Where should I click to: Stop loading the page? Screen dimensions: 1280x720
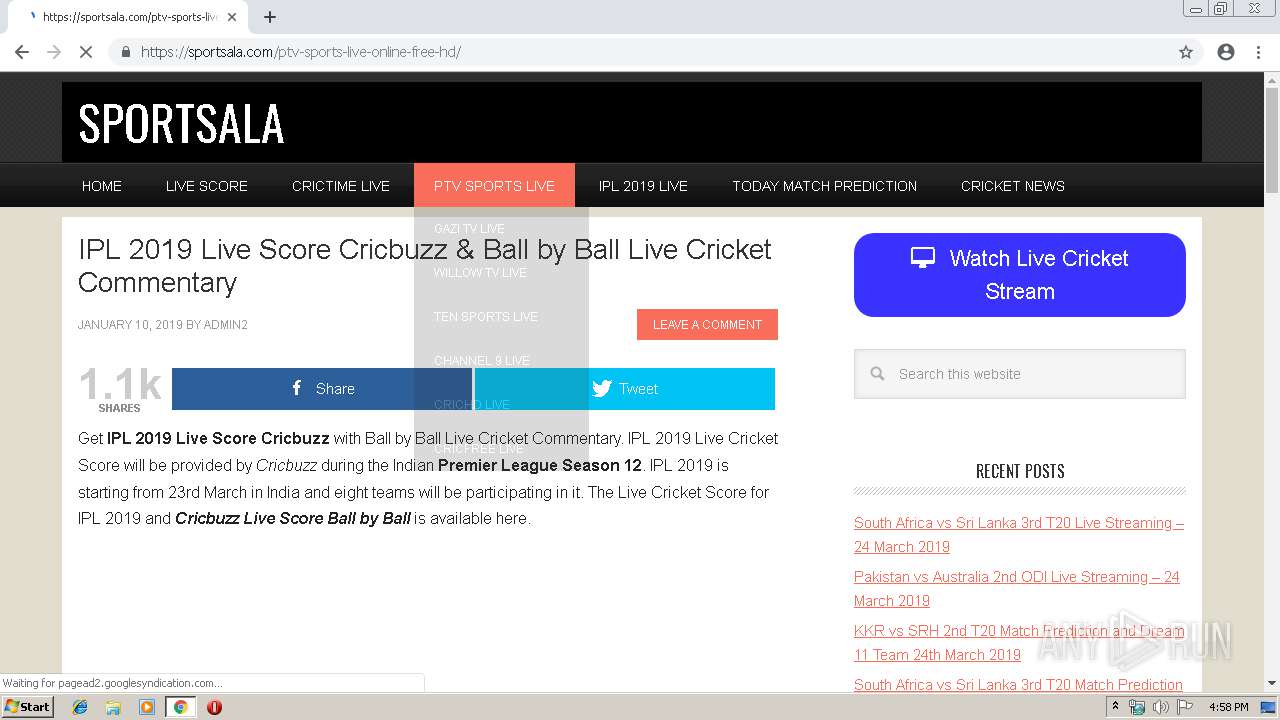coord(86,52)
